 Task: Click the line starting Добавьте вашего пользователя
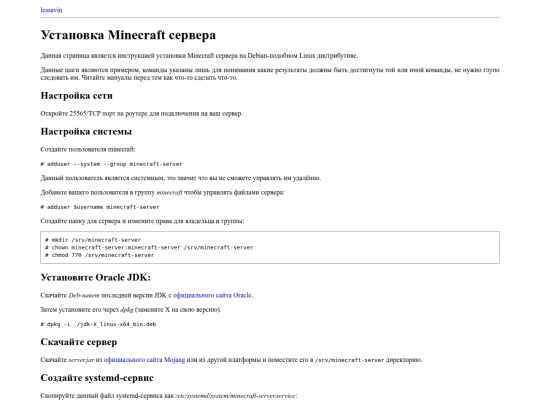162,193
